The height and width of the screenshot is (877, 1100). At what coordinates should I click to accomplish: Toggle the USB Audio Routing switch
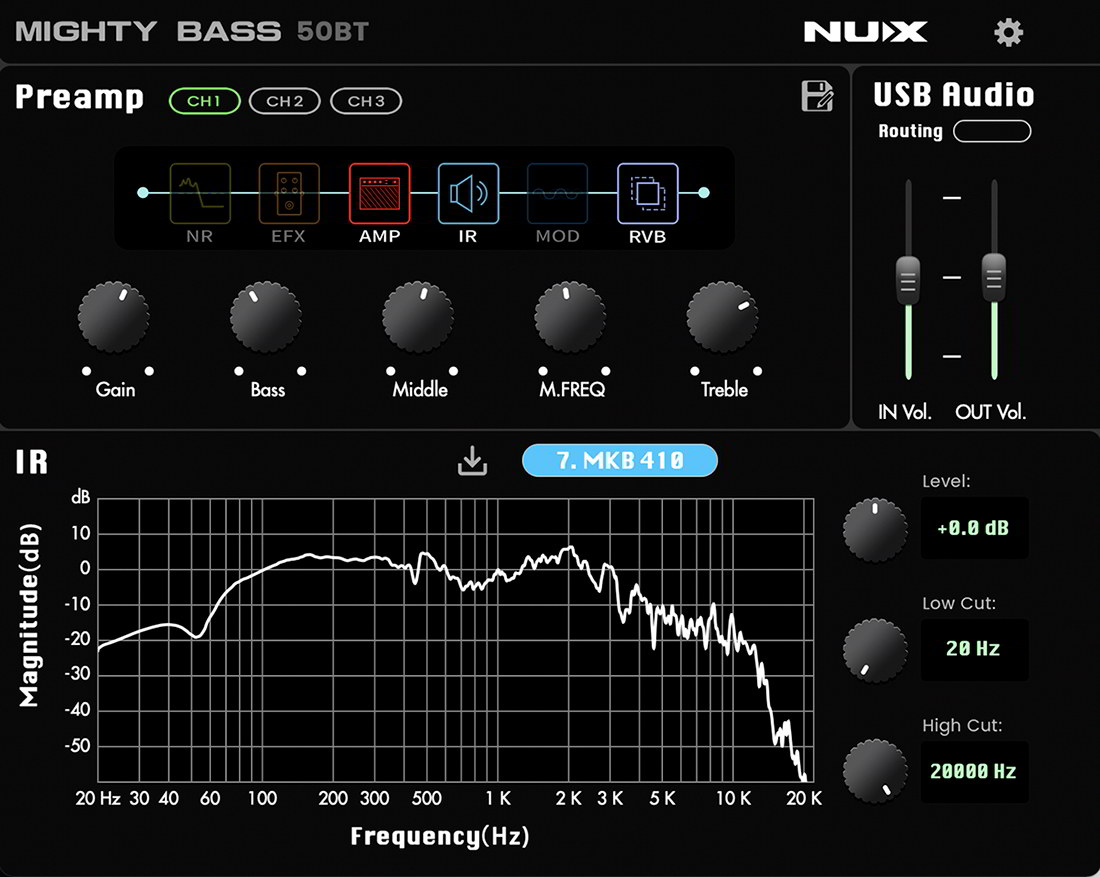(x=992, y=131)
